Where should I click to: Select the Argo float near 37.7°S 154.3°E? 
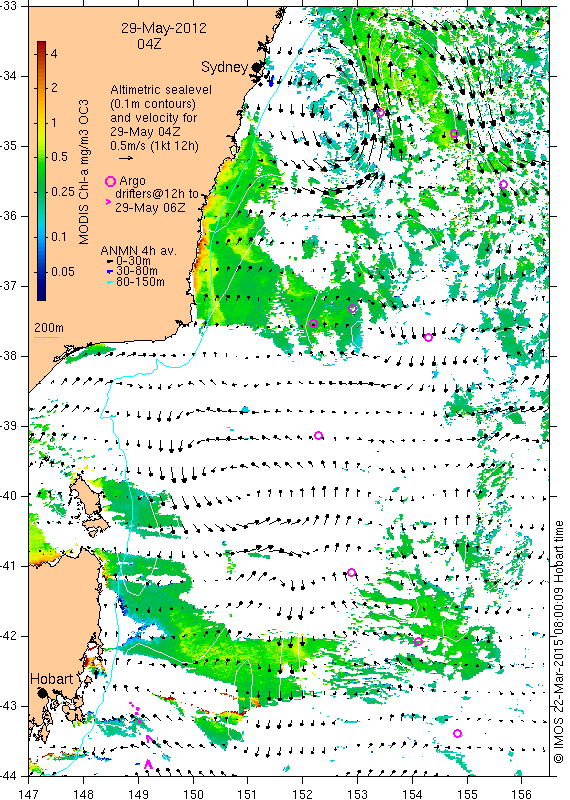[429, 337]
